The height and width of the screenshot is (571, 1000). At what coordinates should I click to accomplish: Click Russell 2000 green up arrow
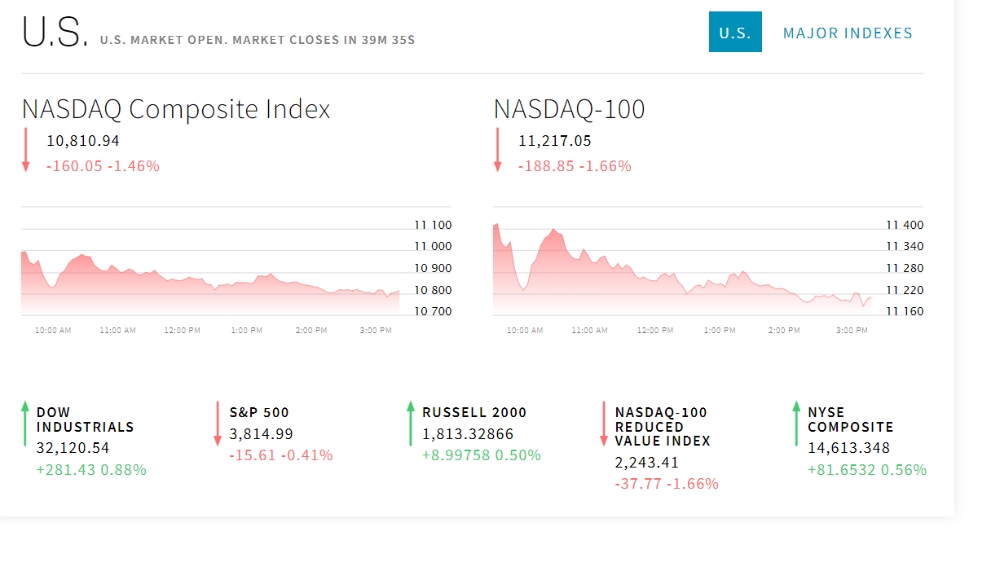click(x=410, y=423)
